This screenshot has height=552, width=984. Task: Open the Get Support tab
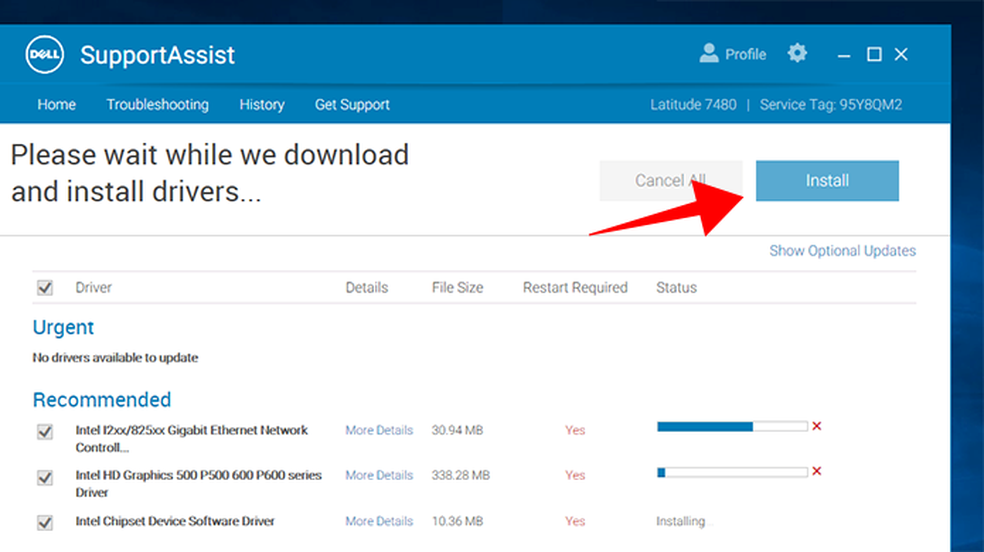tap(352, 105)
